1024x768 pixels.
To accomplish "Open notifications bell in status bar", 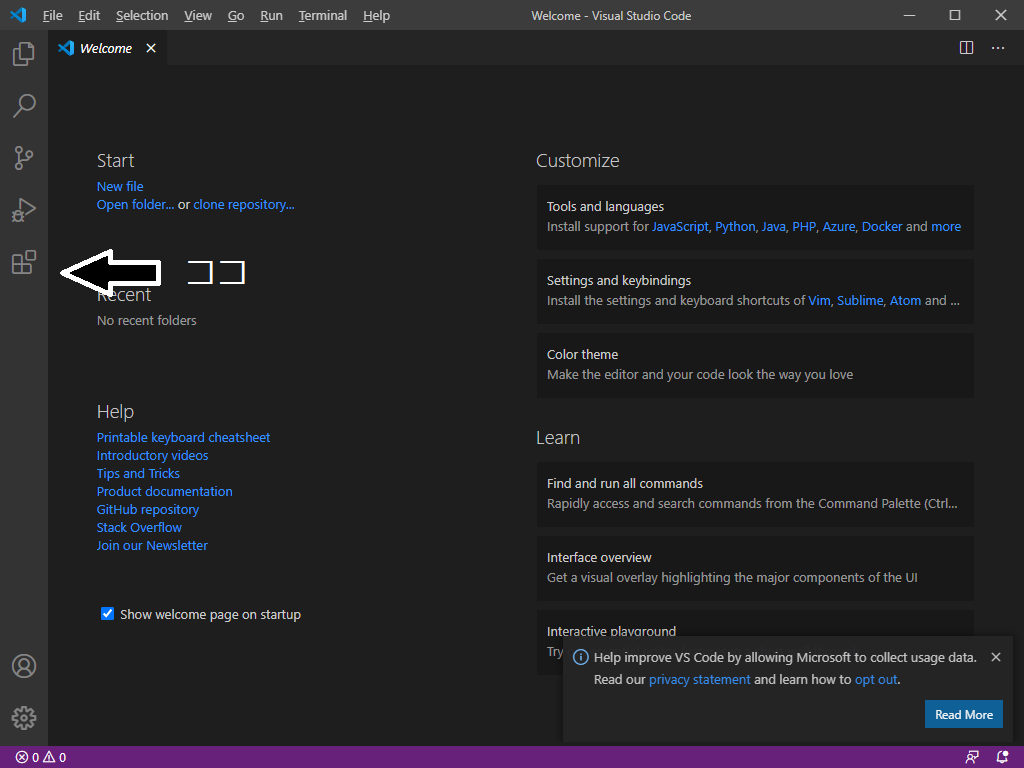I will pos(1002,758).
